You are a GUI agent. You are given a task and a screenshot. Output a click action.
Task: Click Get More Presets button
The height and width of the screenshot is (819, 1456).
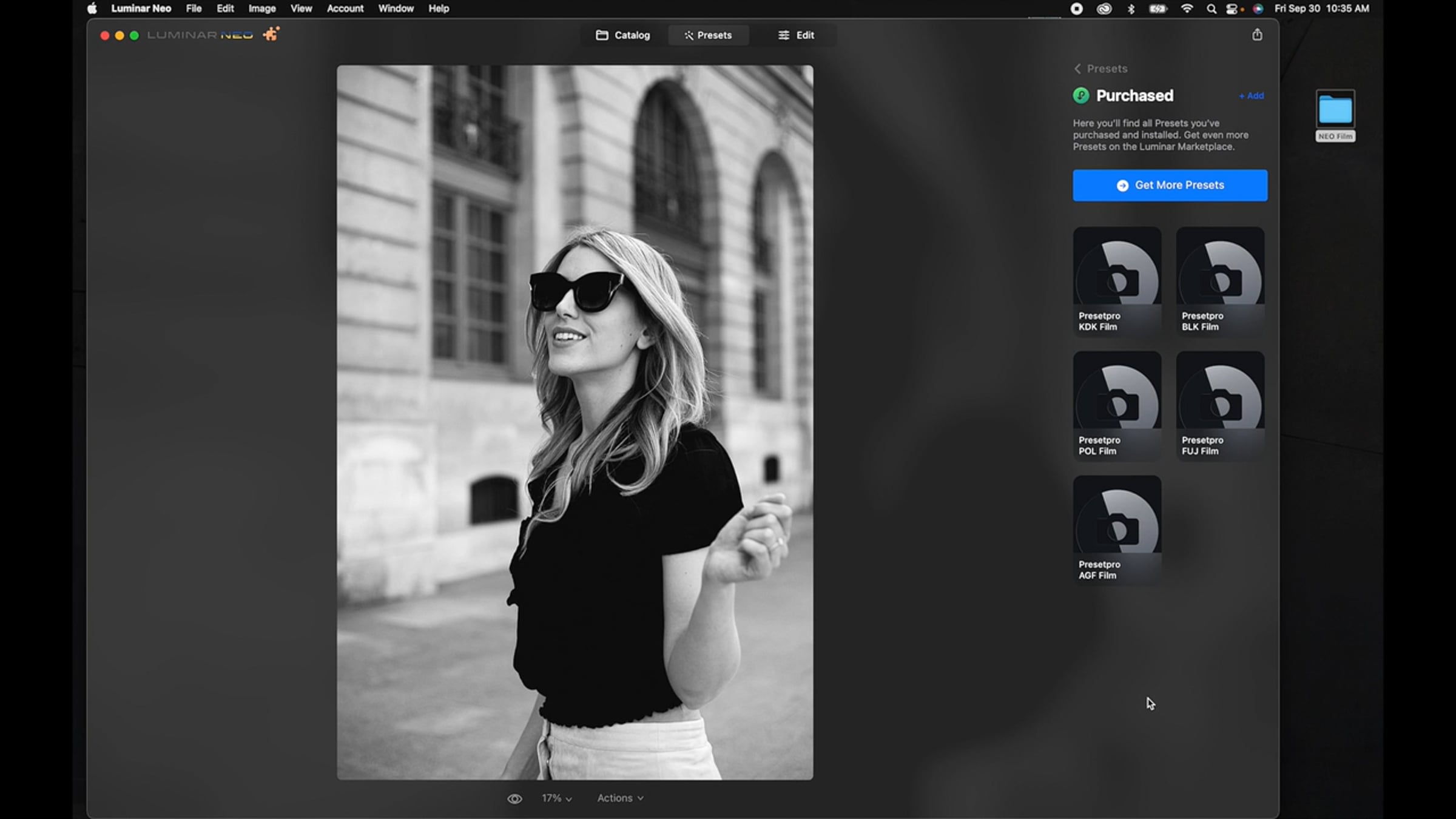click(1170, 185)
